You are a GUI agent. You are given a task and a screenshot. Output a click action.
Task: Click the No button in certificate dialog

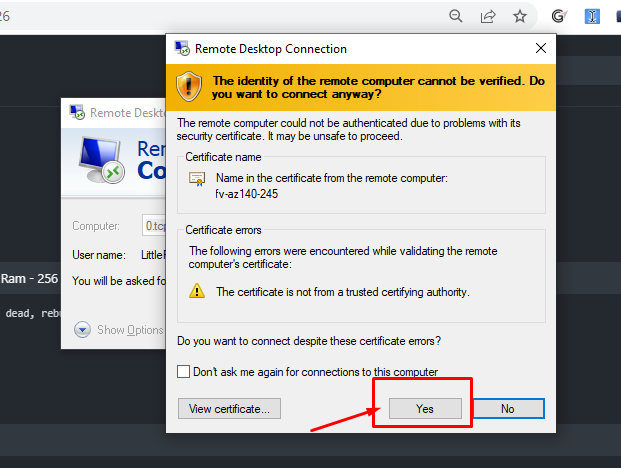click(509, 408)
